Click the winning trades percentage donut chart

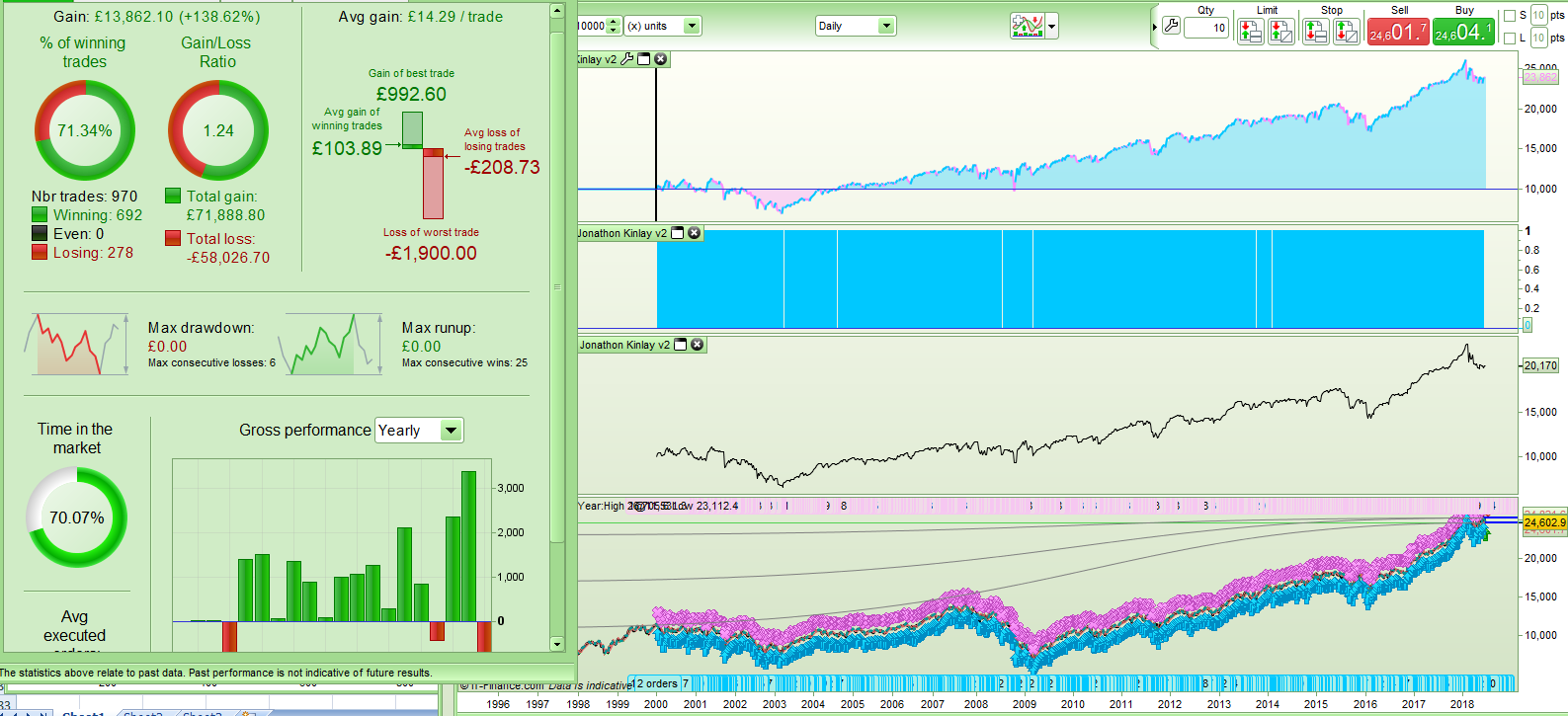[x=85, y=130]
